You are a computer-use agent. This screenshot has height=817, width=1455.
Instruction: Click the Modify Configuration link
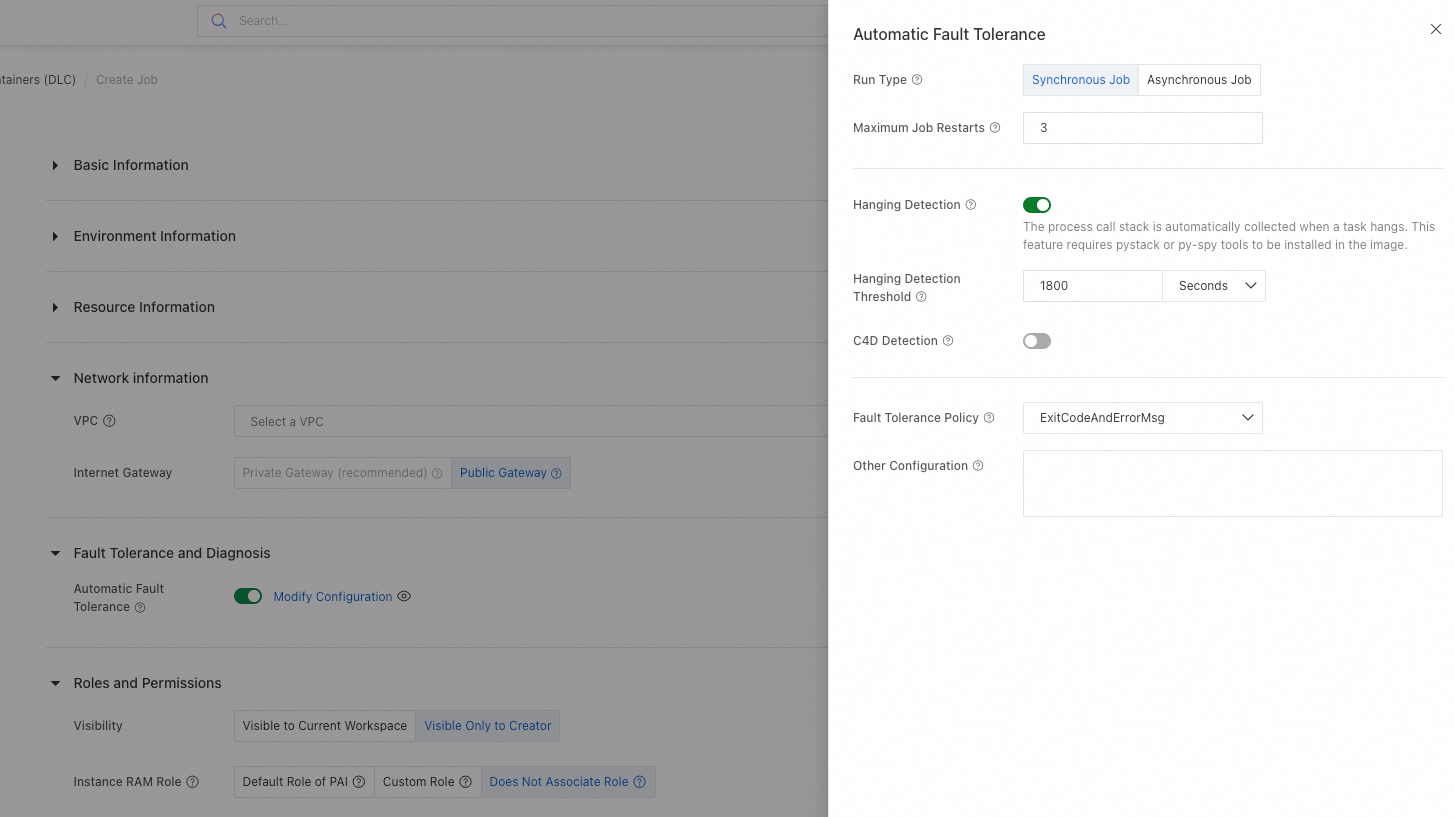[333, 597]
